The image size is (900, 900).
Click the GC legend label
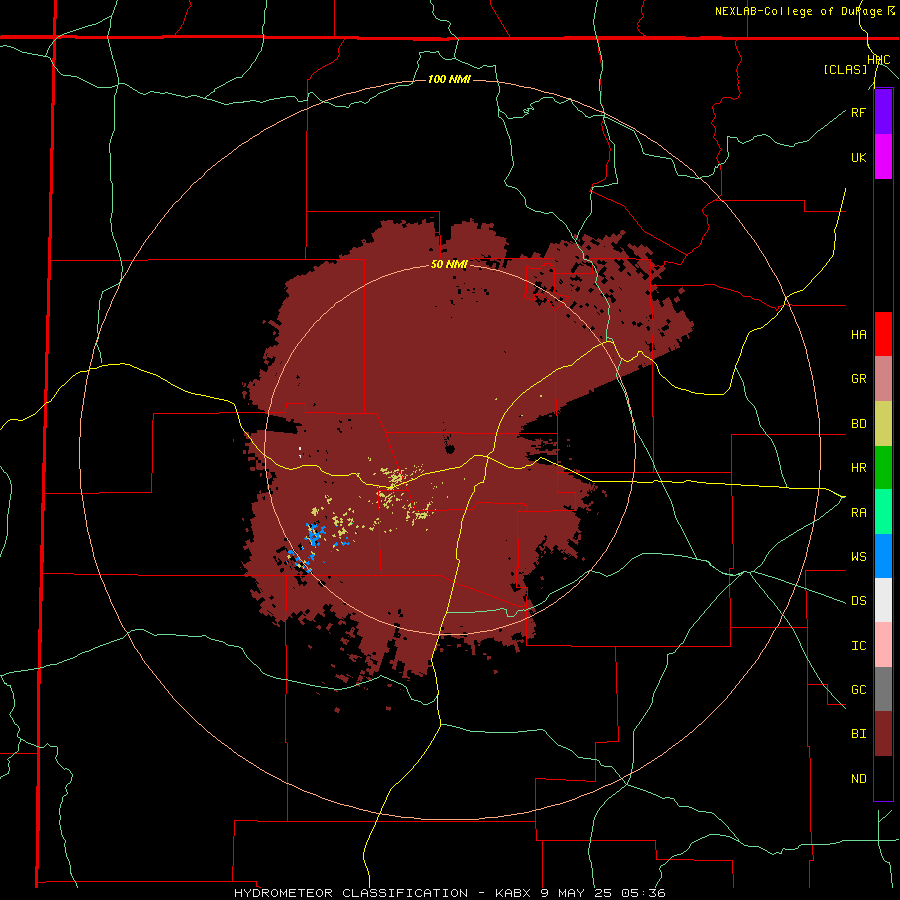[858, 690]
